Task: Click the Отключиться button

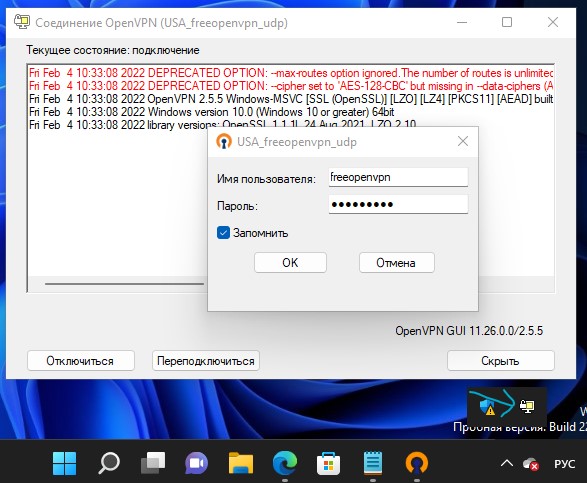Action: pos(80,361)
